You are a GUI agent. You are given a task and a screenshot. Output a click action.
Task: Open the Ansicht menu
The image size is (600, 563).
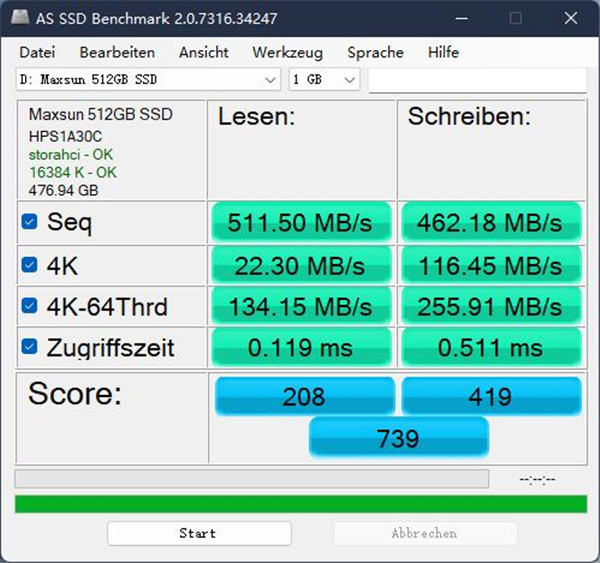pyautogui.click(x=203, y=52)
